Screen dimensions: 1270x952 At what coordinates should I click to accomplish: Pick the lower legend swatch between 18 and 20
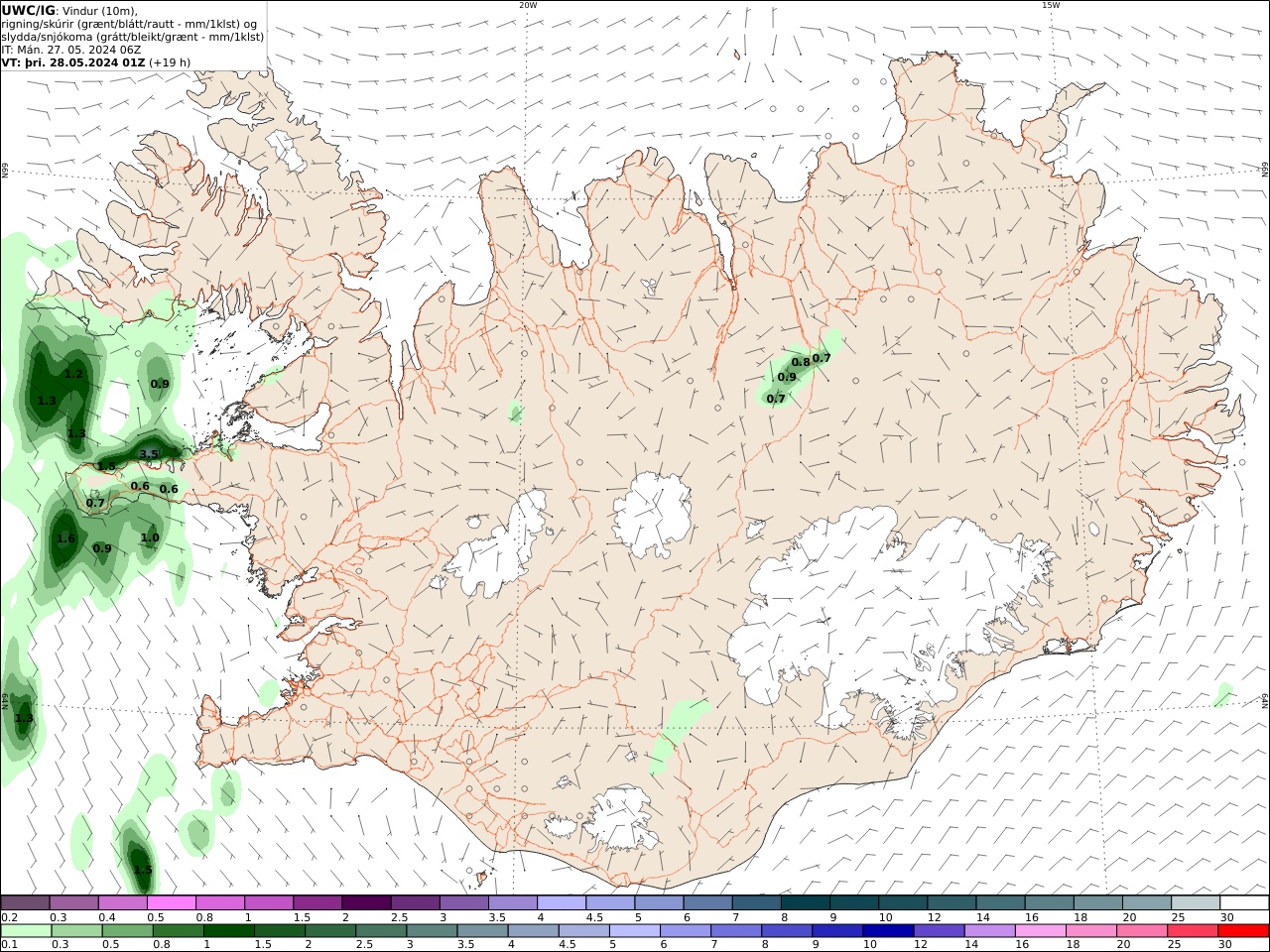(x=1089, y=930)
